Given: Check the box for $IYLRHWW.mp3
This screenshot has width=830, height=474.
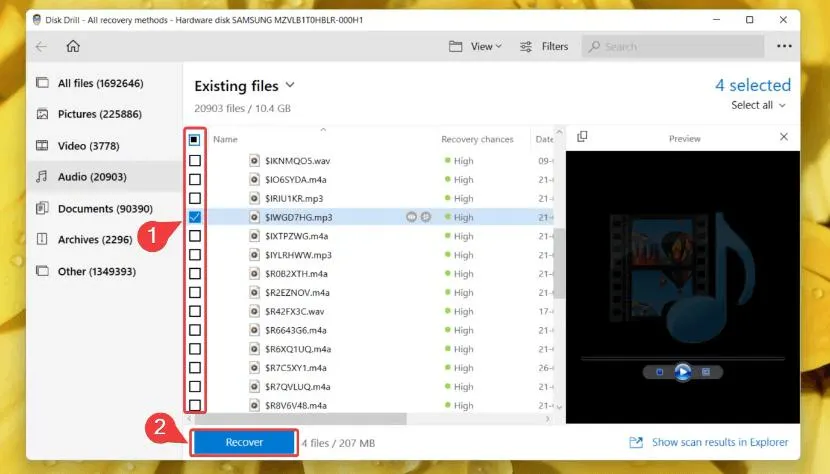Looking at the screenshot, I should 195,255.
